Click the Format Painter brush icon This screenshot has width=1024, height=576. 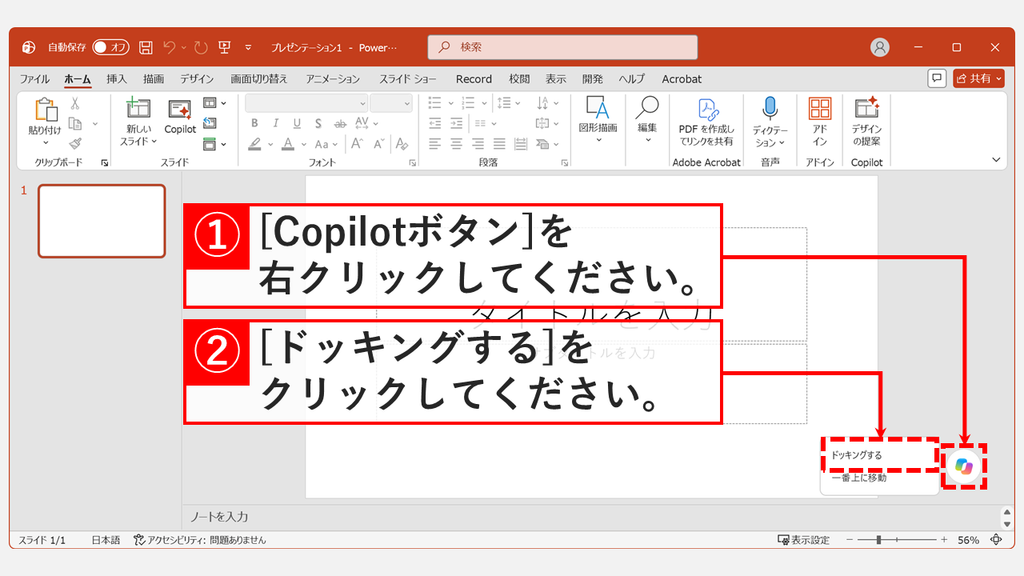coord(75,144)
